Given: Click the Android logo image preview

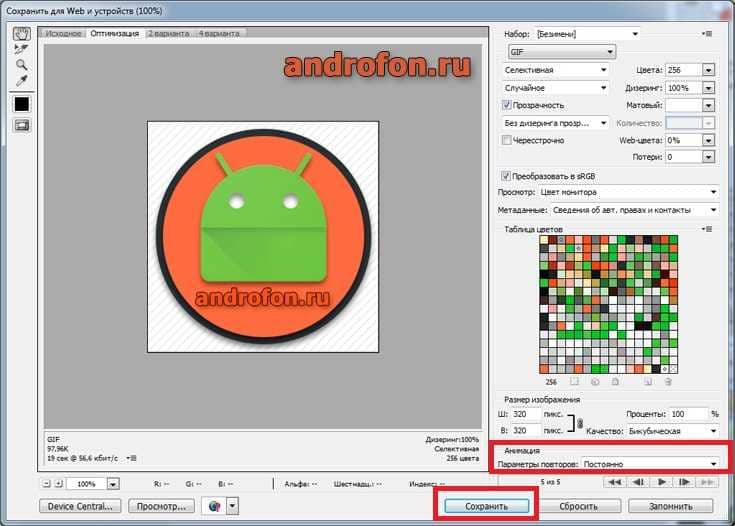Looking at the screenshot, I should [263, 237].
